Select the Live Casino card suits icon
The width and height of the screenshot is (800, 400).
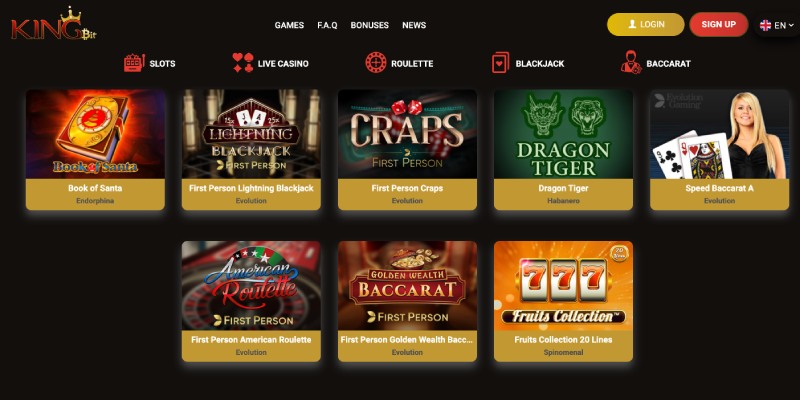pyautogui.click(x=243, y=63)
